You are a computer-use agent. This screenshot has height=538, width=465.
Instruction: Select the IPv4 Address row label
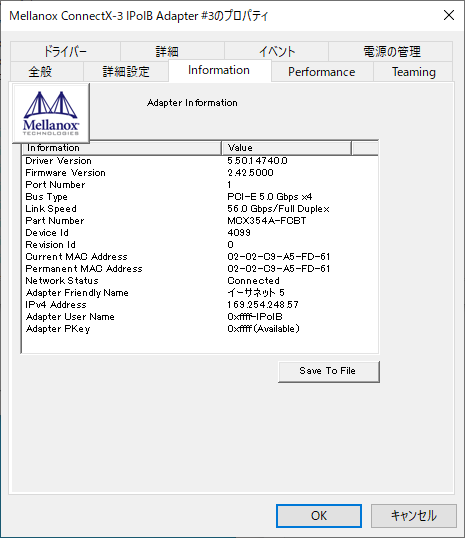coord(56,305)
